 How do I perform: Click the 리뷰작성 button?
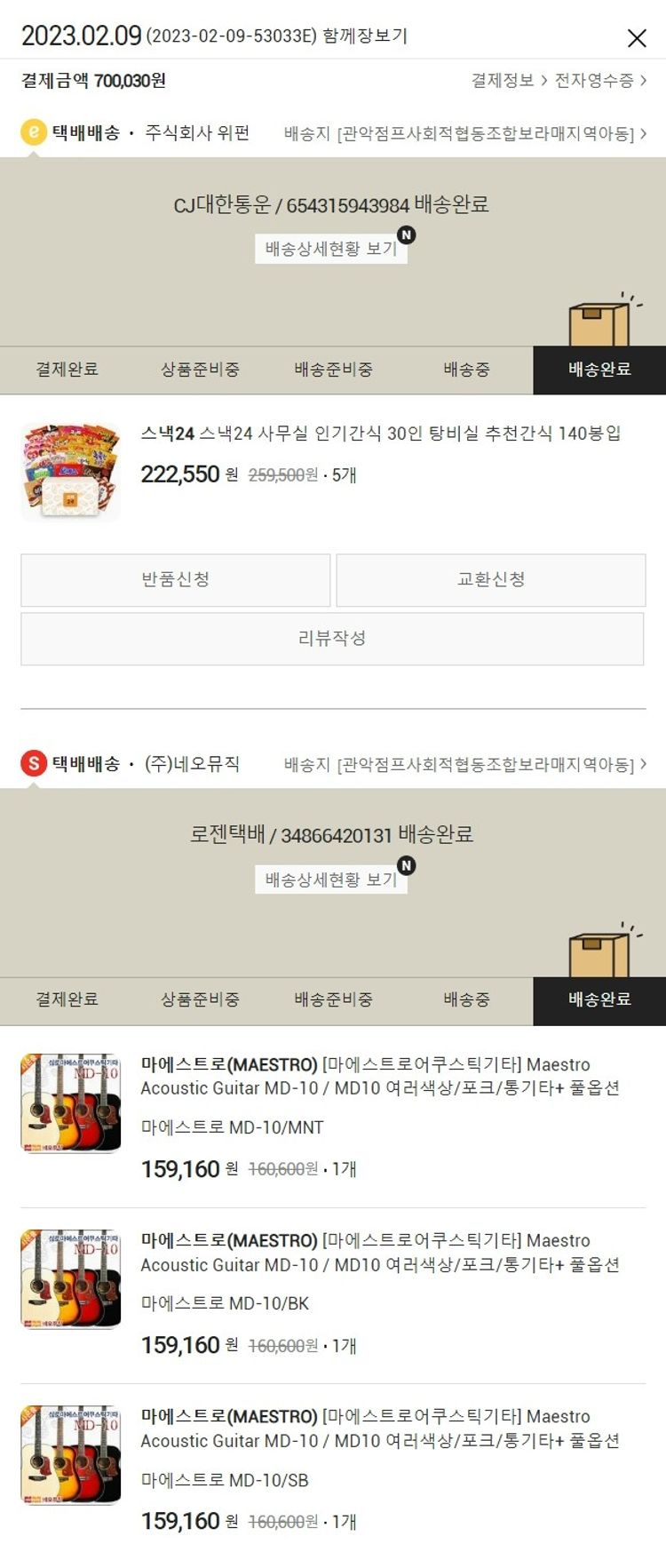click(x=332, y=639)
